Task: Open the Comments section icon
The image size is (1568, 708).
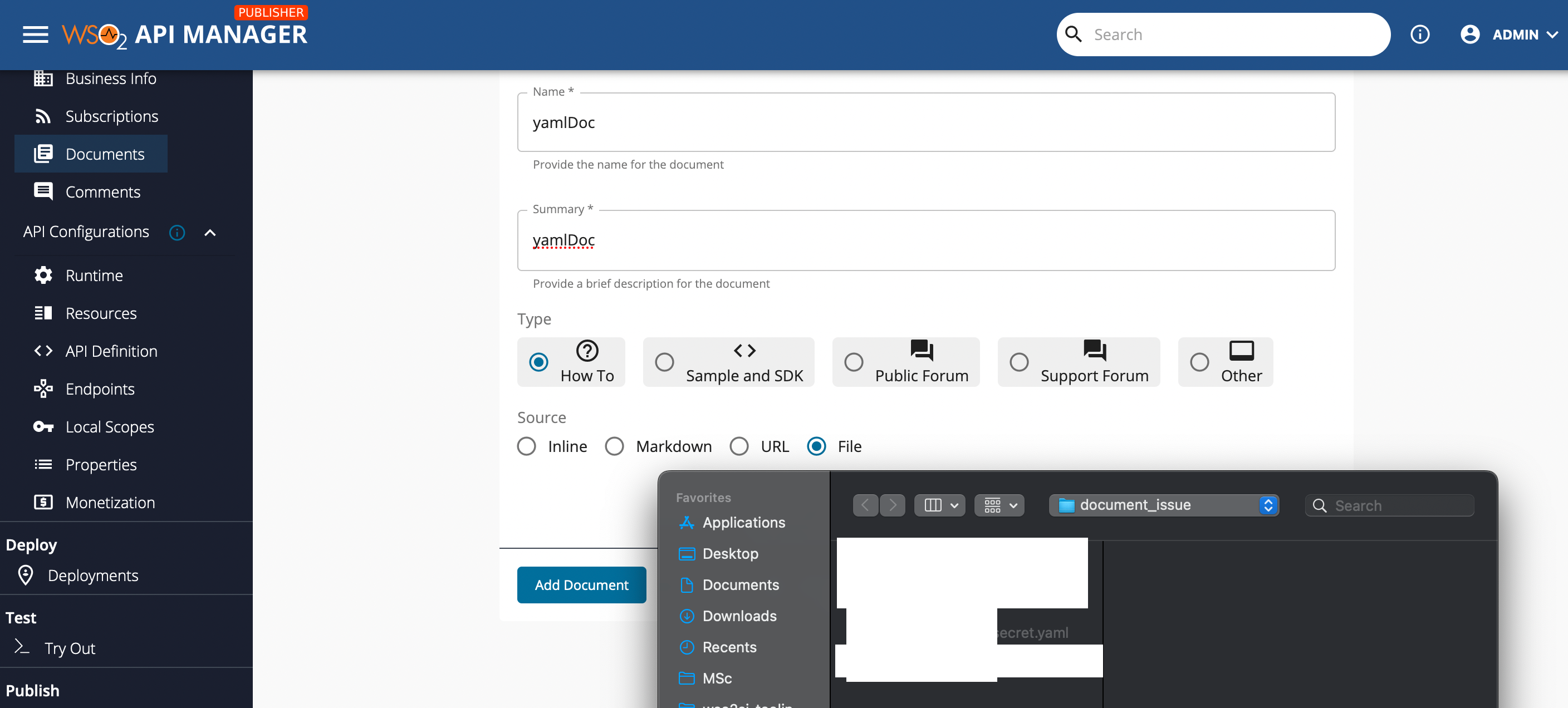Action: pos(43,191)
